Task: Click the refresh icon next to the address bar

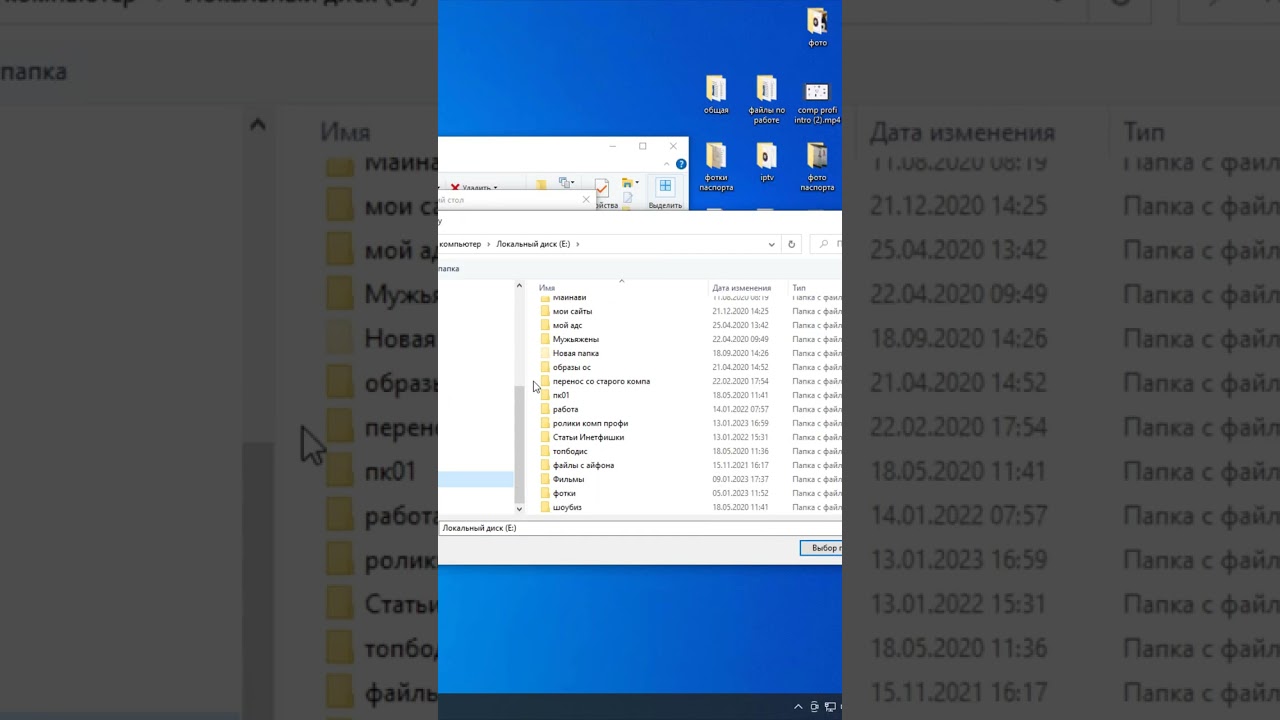Action: 791,244
